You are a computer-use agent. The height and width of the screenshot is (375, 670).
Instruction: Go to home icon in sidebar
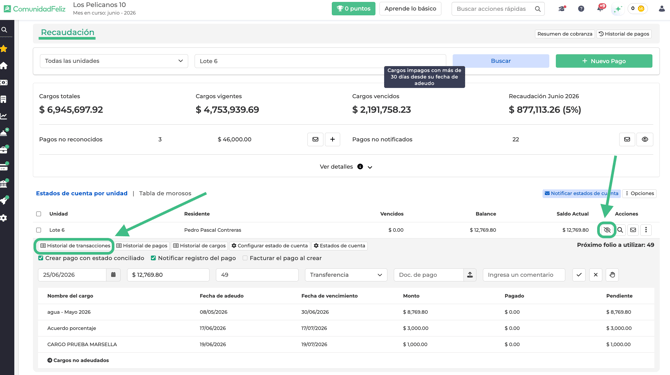[x=4, y=66]
